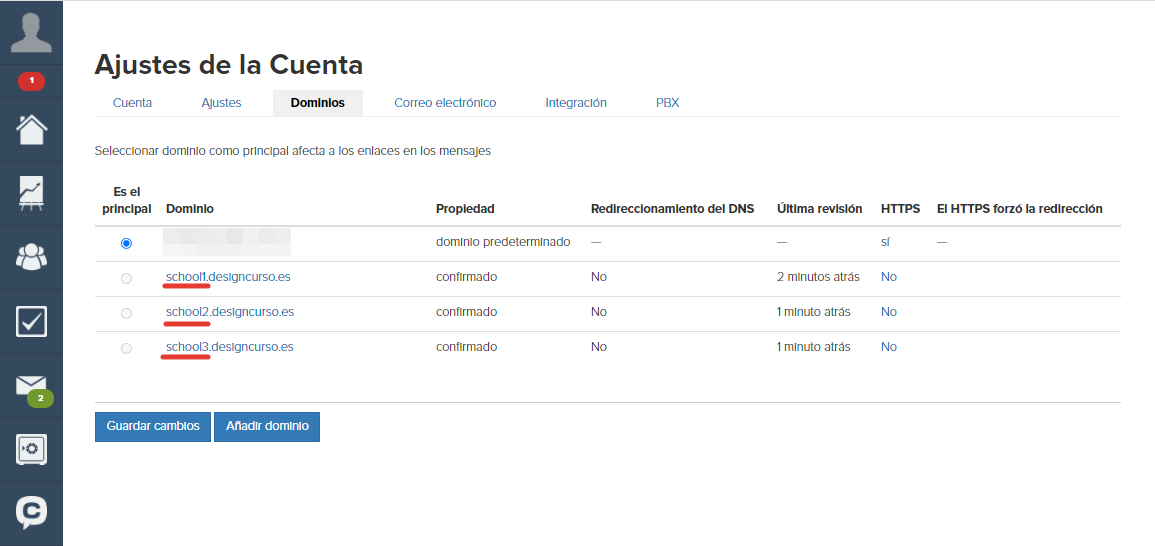
Task: Set school1.designcurso.es as principal domain
Action: pyautogui.click(x=126, y=278)
